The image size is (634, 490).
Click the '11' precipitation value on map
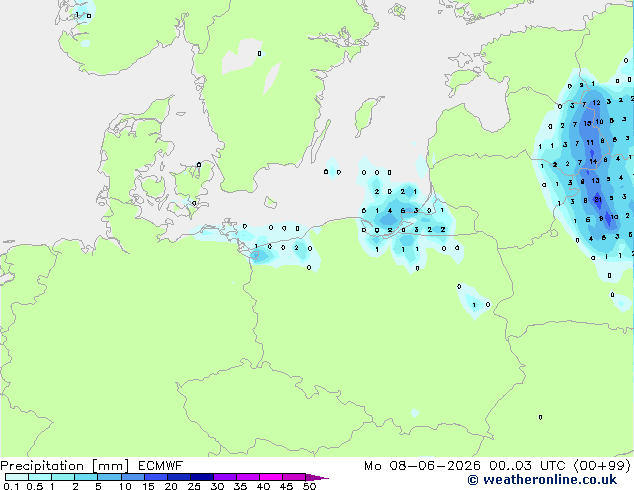click(590, 142)
